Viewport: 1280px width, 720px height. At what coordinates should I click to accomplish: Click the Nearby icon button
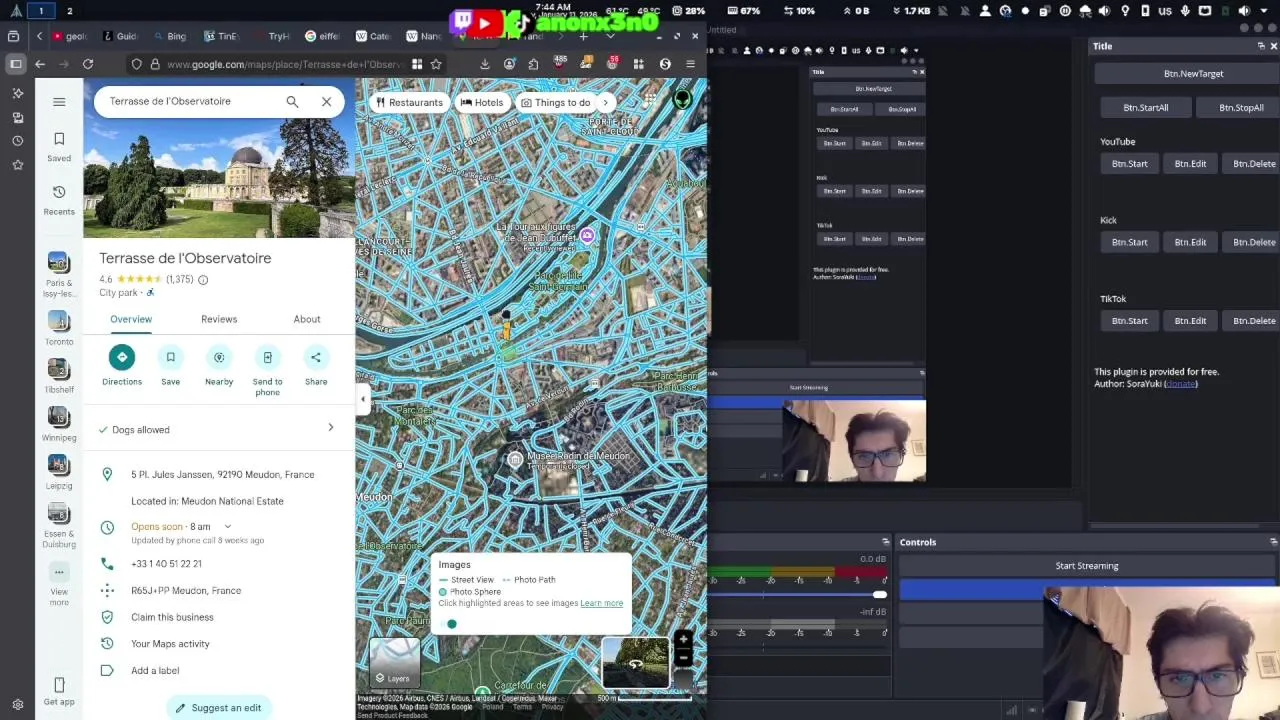[x=219, y=357]
